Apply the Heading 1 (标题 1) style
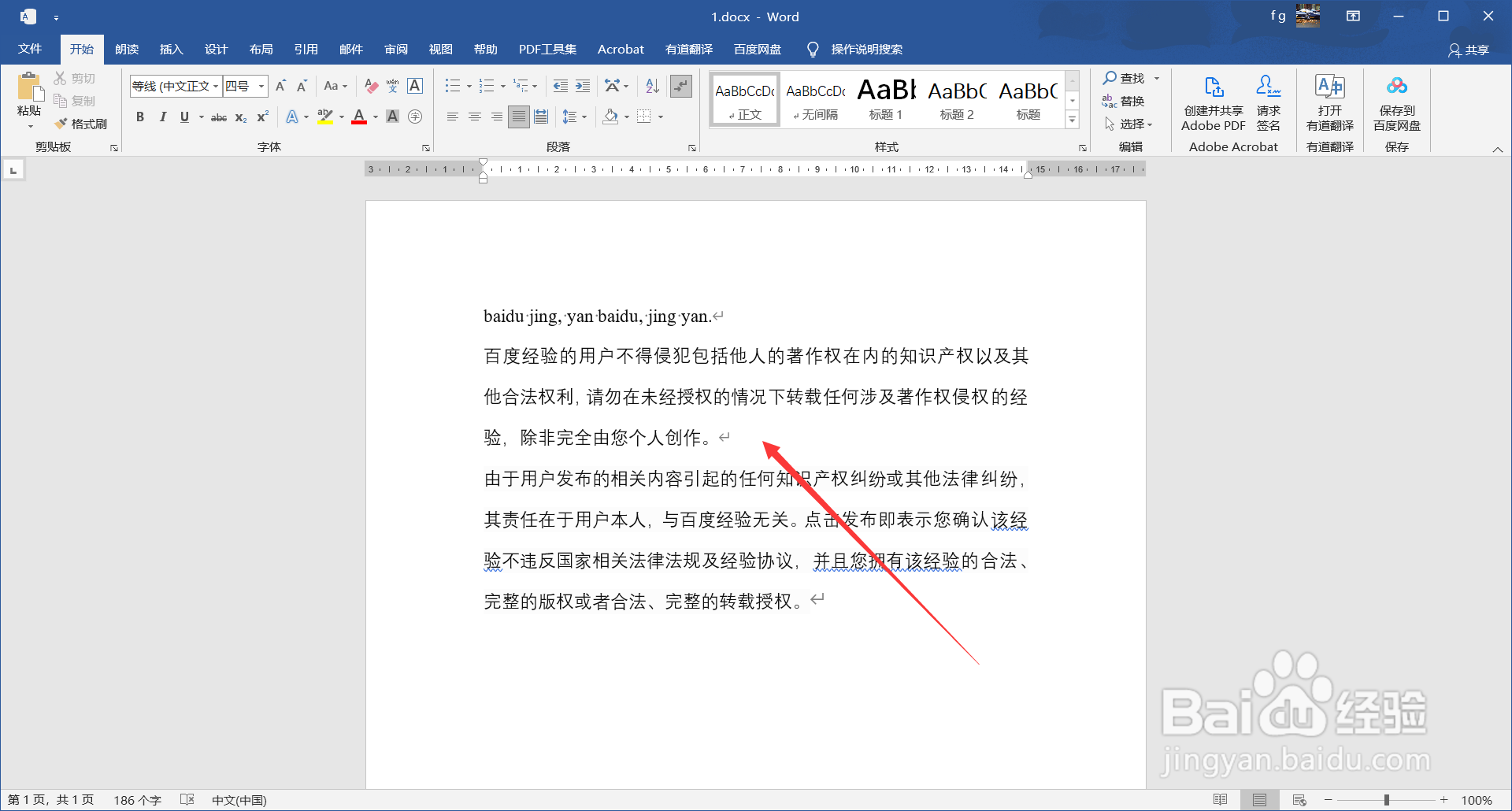1512x811 pixels. (x=886, y=98)
